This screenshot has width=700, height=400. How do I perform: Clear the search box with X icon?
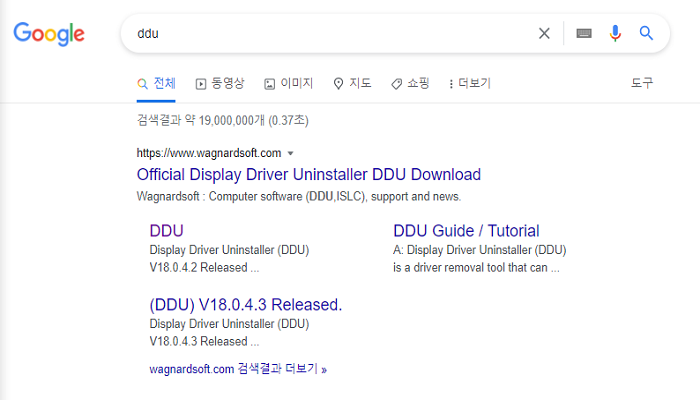(544, 33)
